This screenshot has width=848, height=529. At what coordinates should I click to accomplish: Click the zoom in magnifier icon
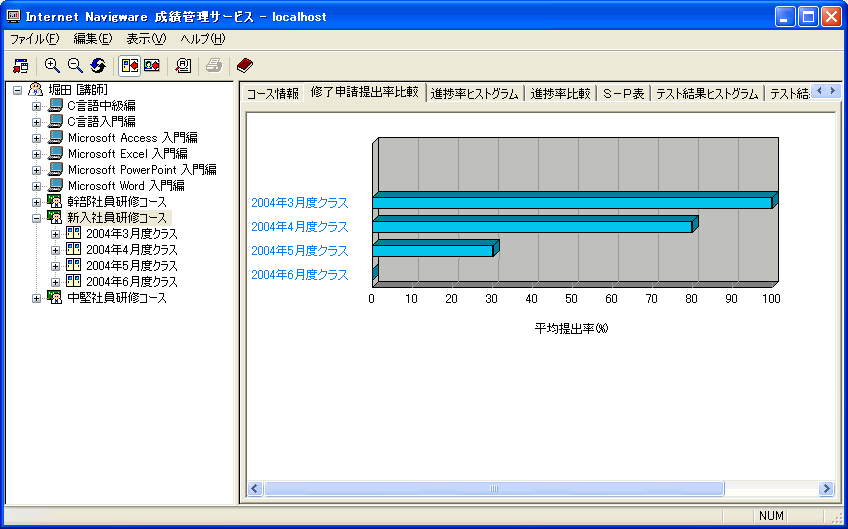pos(52,66)
